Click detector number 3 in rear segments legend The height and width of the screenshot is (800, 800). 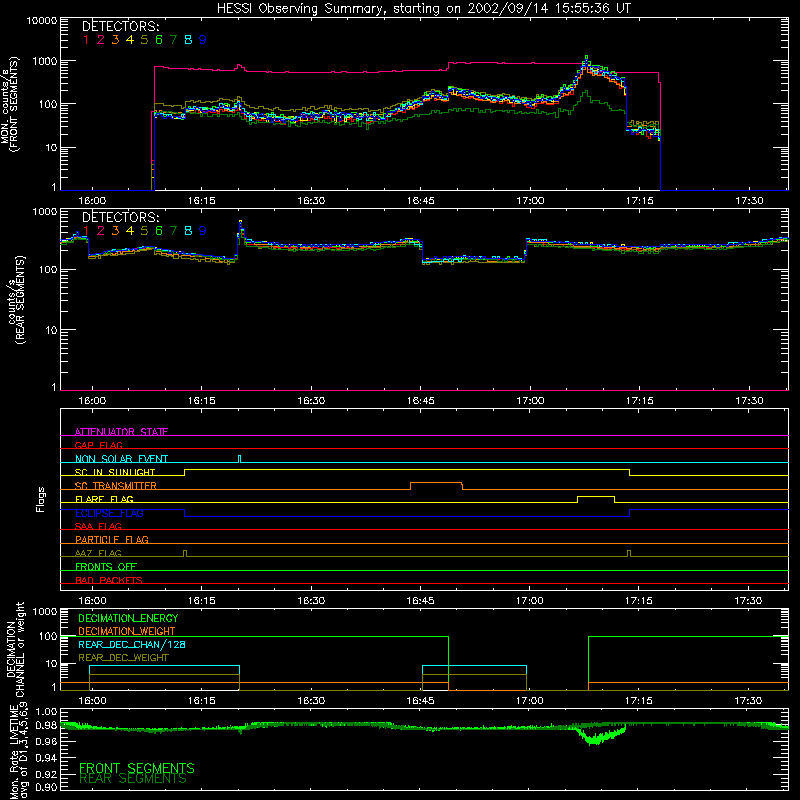pyautogui.click(x=115, y=231)
